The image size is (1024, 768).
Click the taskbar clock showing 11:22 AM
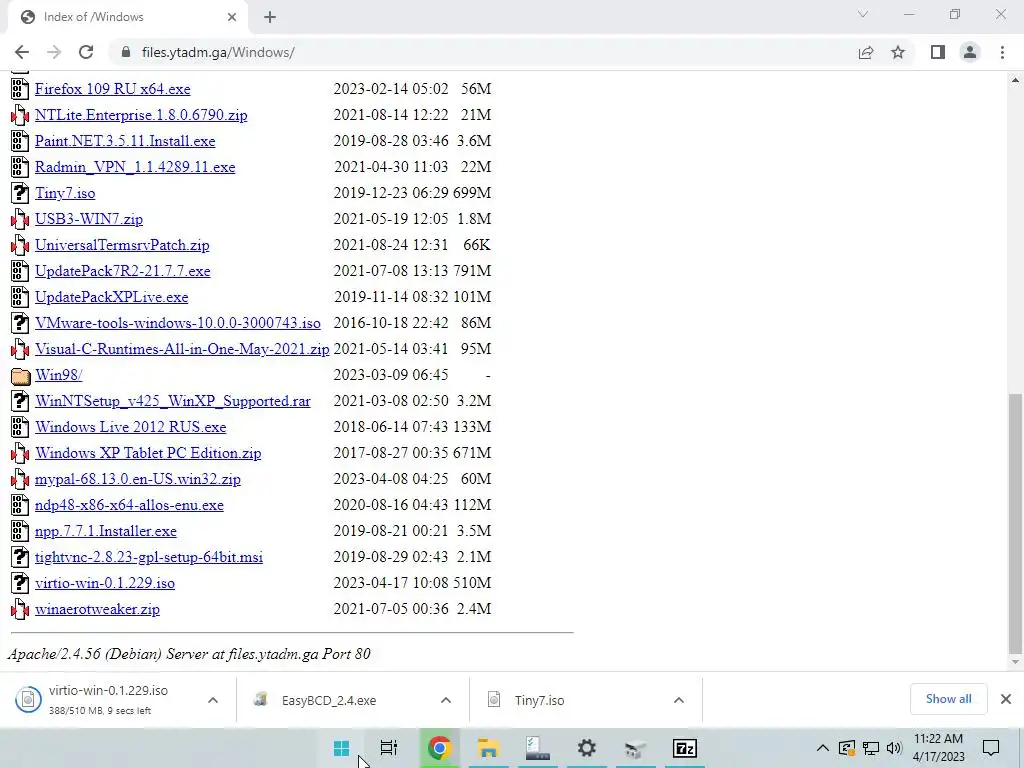938,748
